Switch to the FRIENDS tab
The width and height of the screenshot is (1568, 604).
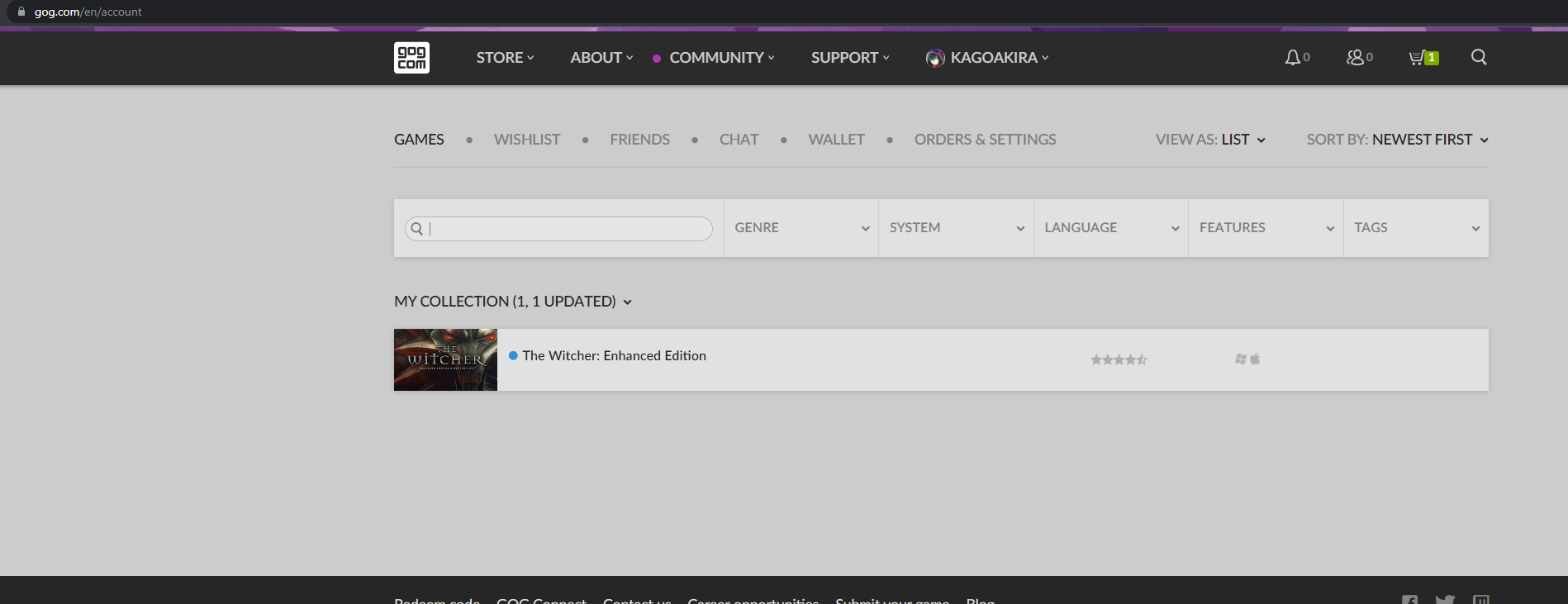pos(639,140)
